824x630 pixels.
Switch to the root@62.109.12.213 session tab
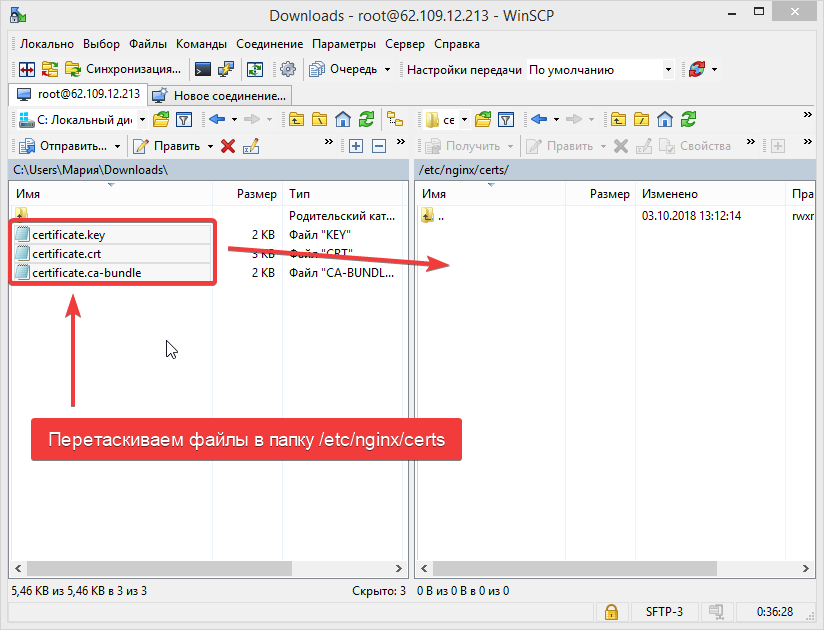[x=78, y=95]
